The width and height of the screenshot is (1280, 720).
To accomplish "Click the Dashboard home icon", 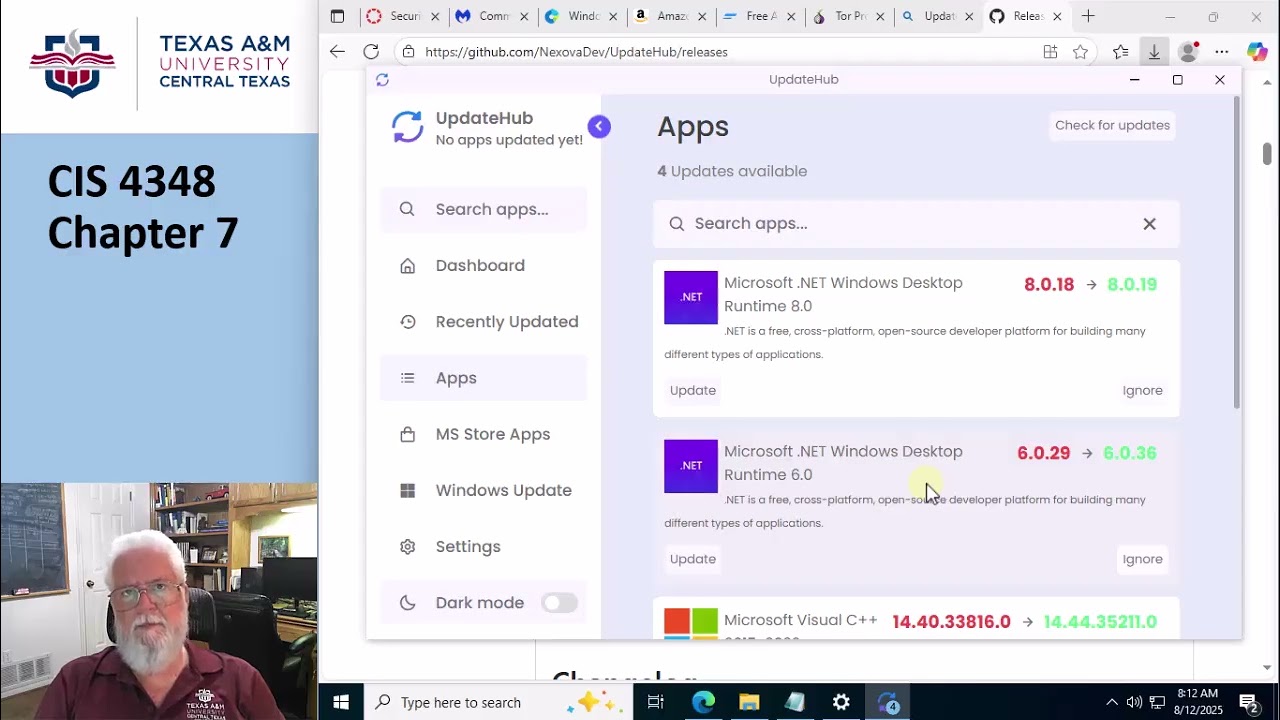I will point(407,266).
